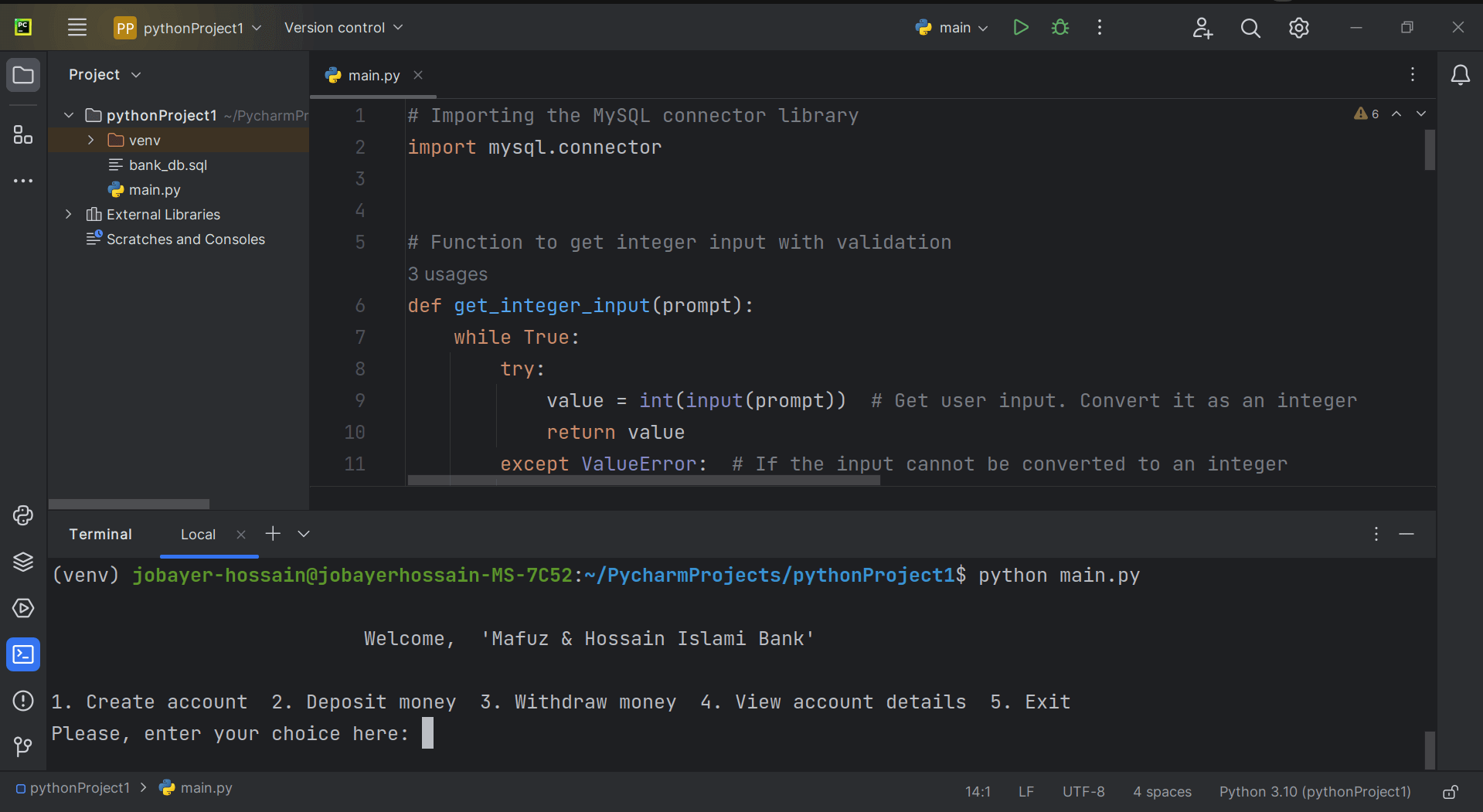Change LF line separator

(x=1026, y=791)
